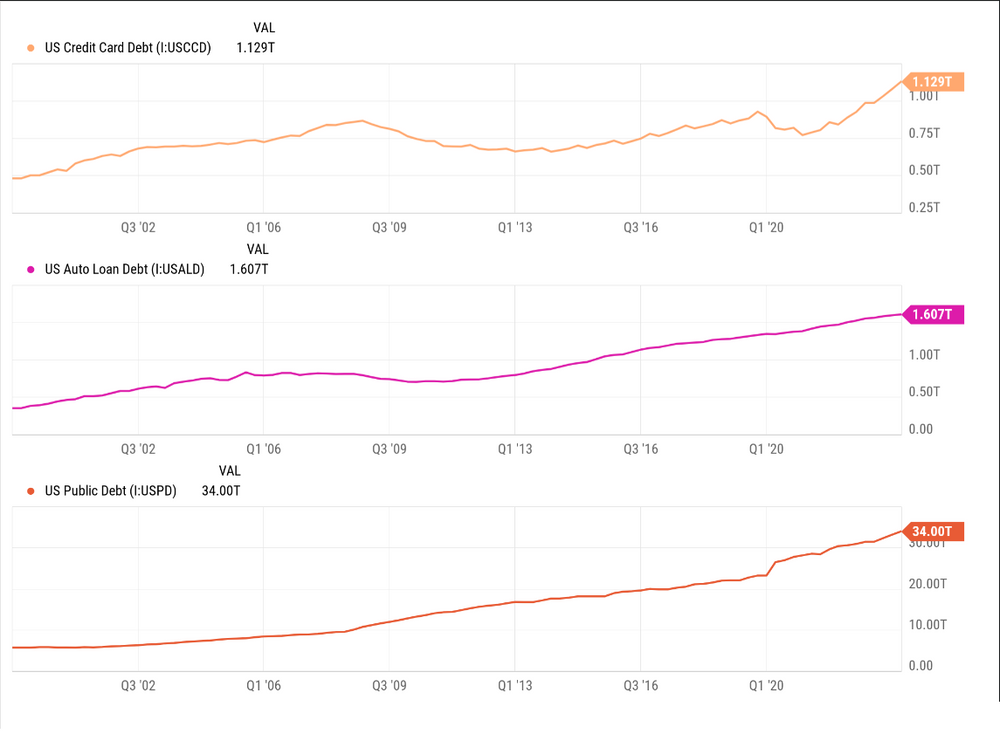
Task: Click the red-orange US Public Debt legend dot
Action: 31,491
